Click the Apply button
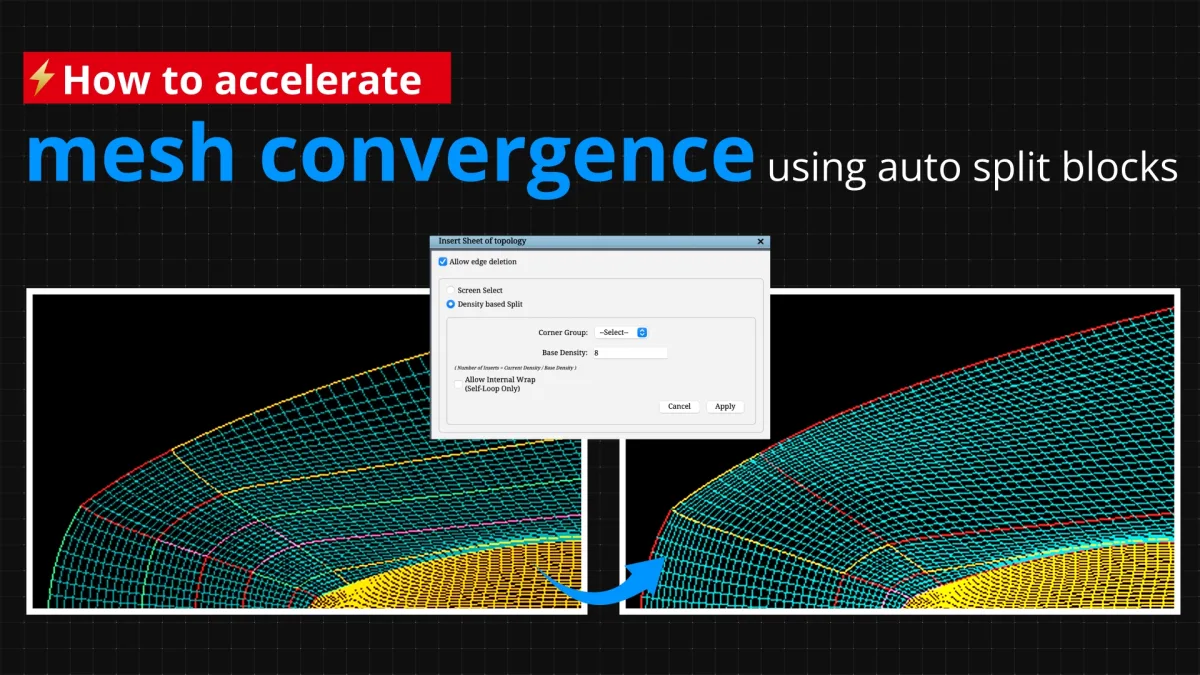This screenshot has width=1200, height=675. (x=725, y=406)
